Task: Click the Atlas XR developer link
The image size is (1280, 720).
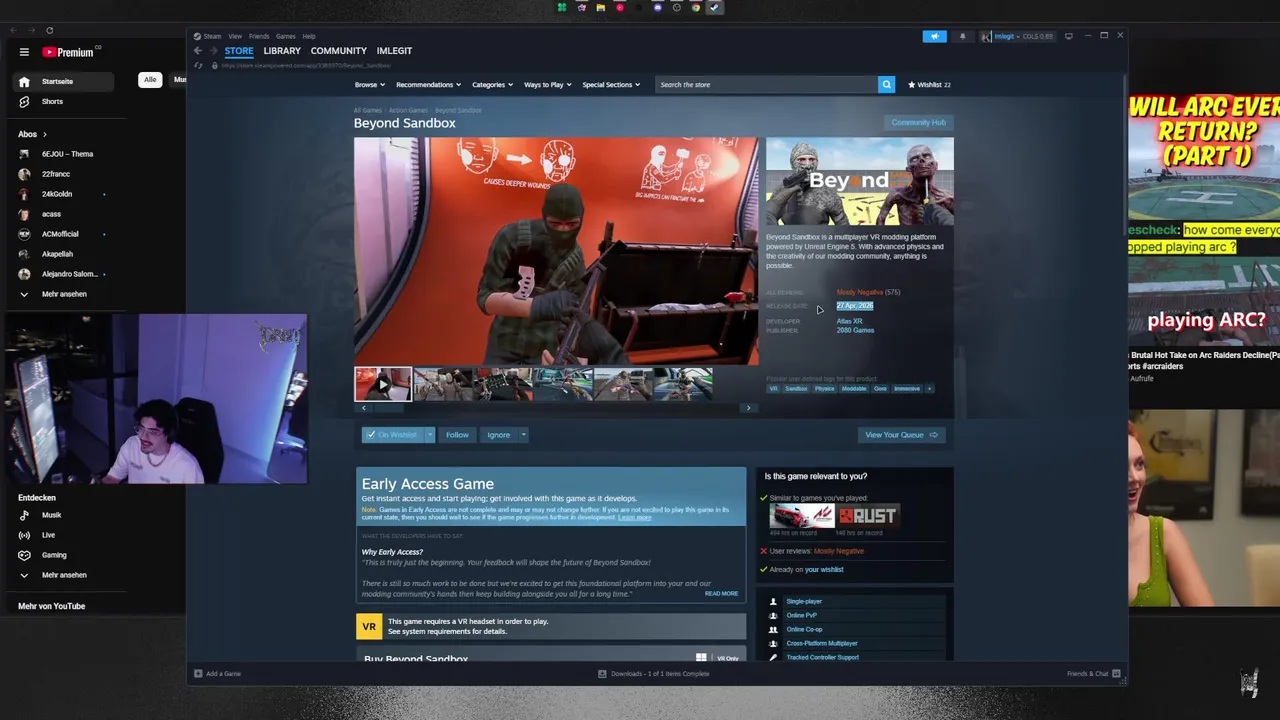Action: click(849, 321)
